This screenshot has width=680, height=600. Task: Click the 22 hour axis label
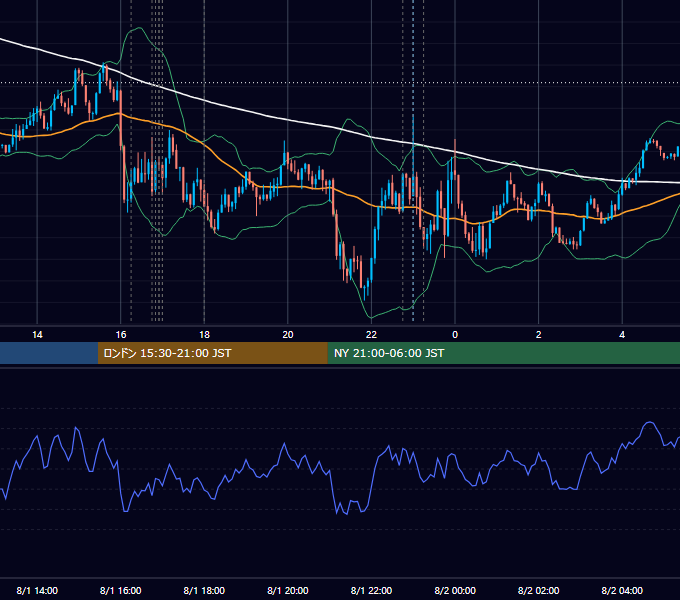371,335
